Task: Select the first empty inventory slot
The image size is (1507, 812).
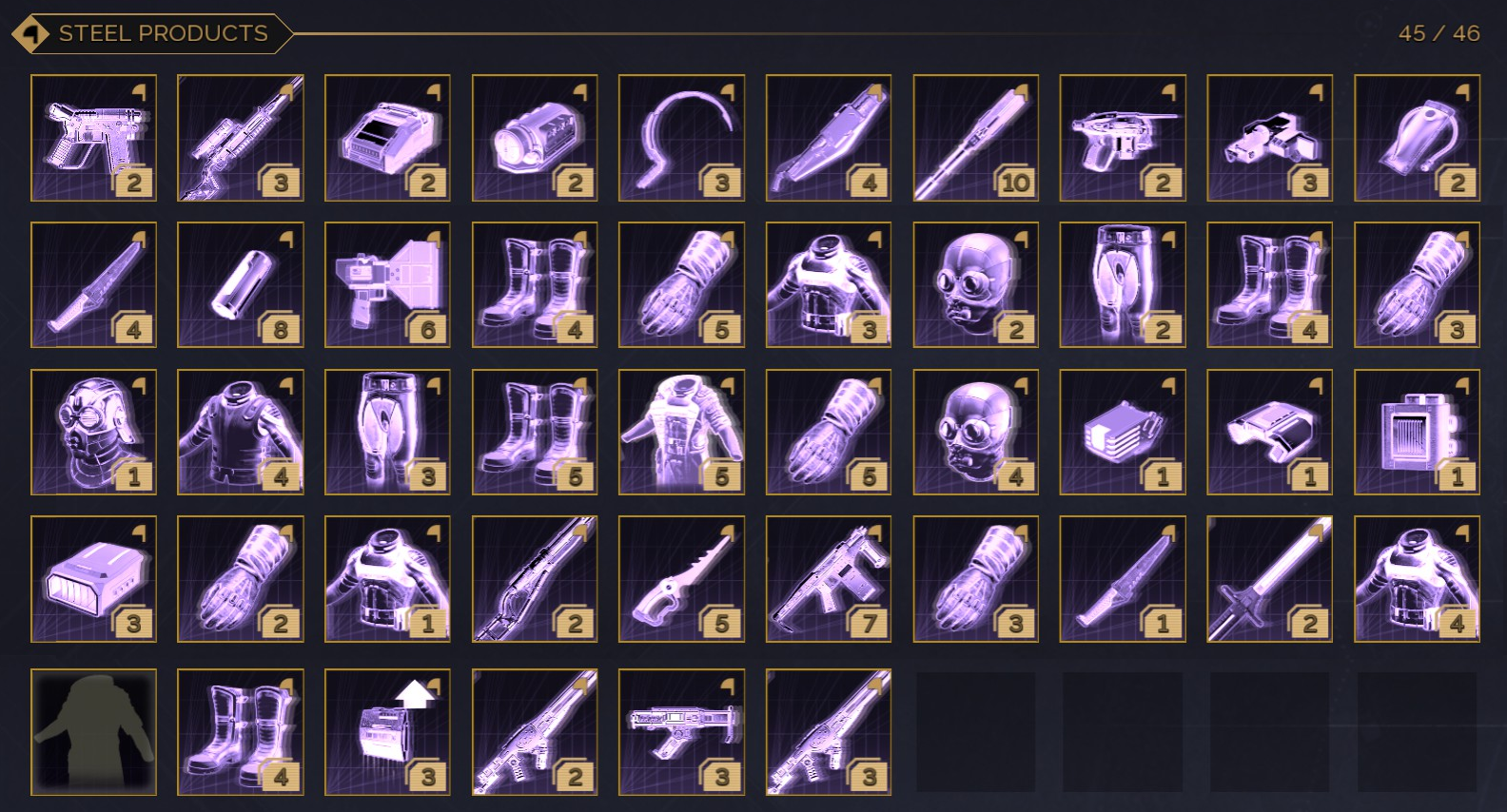Action: click(975, 732)
